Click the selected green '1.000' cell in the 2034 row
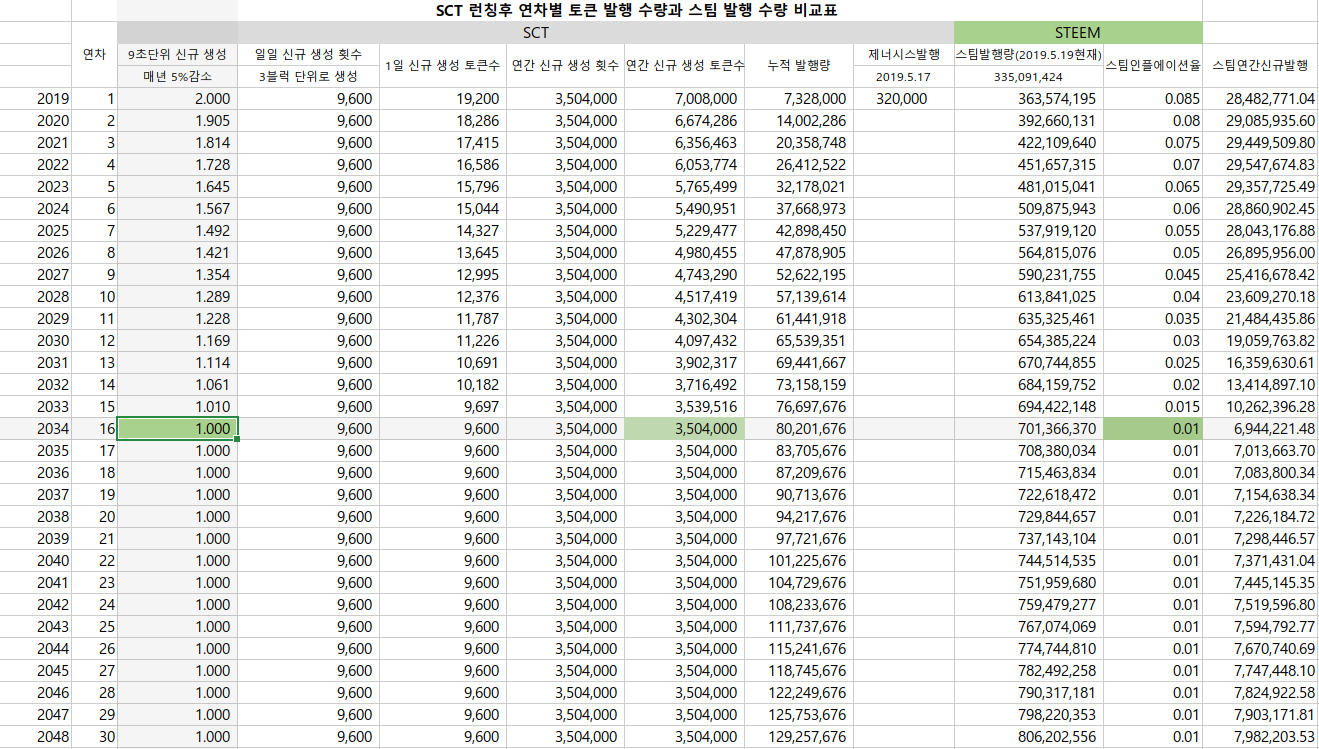This screenshot has height=749, width=1319. click(177, 429)
